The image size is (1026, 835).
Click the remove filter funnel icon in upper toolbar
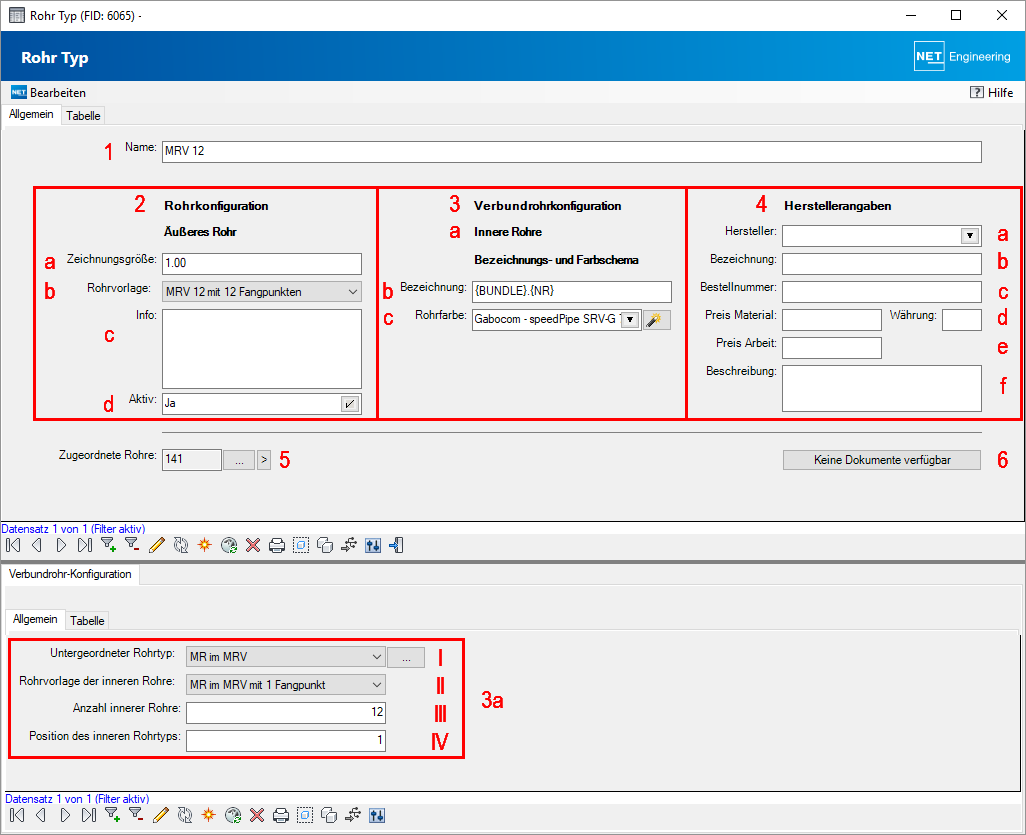pos(132,545)
